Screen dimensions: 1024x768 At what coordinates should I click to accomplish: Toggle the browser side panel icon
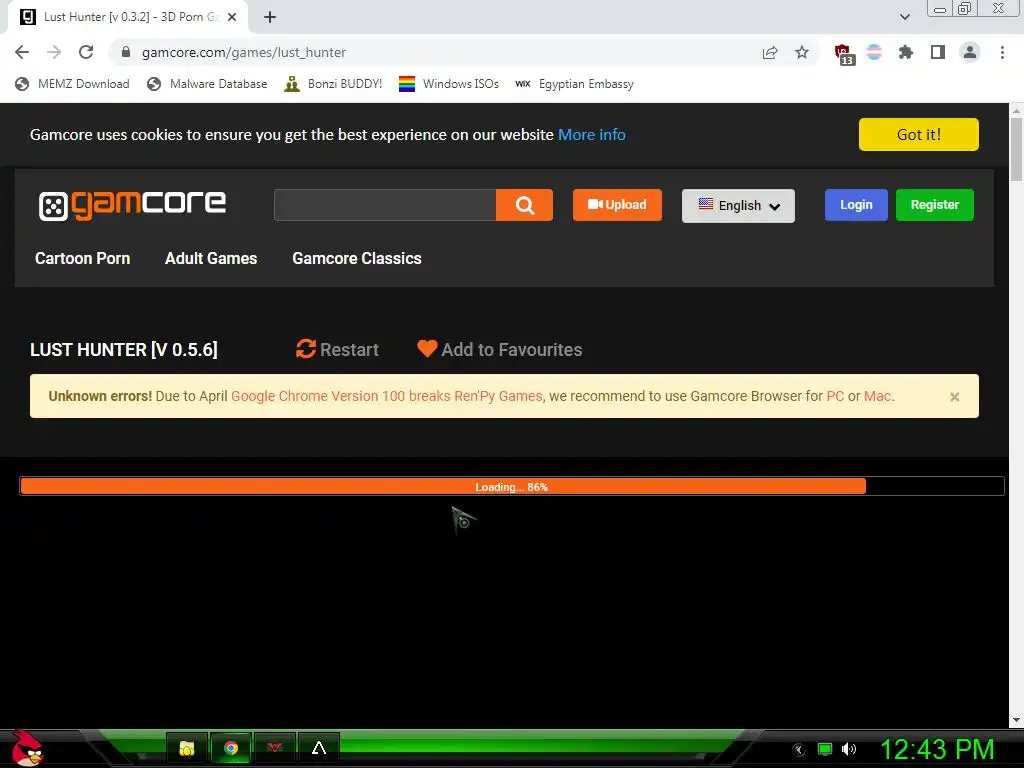(x=938, y=52)
